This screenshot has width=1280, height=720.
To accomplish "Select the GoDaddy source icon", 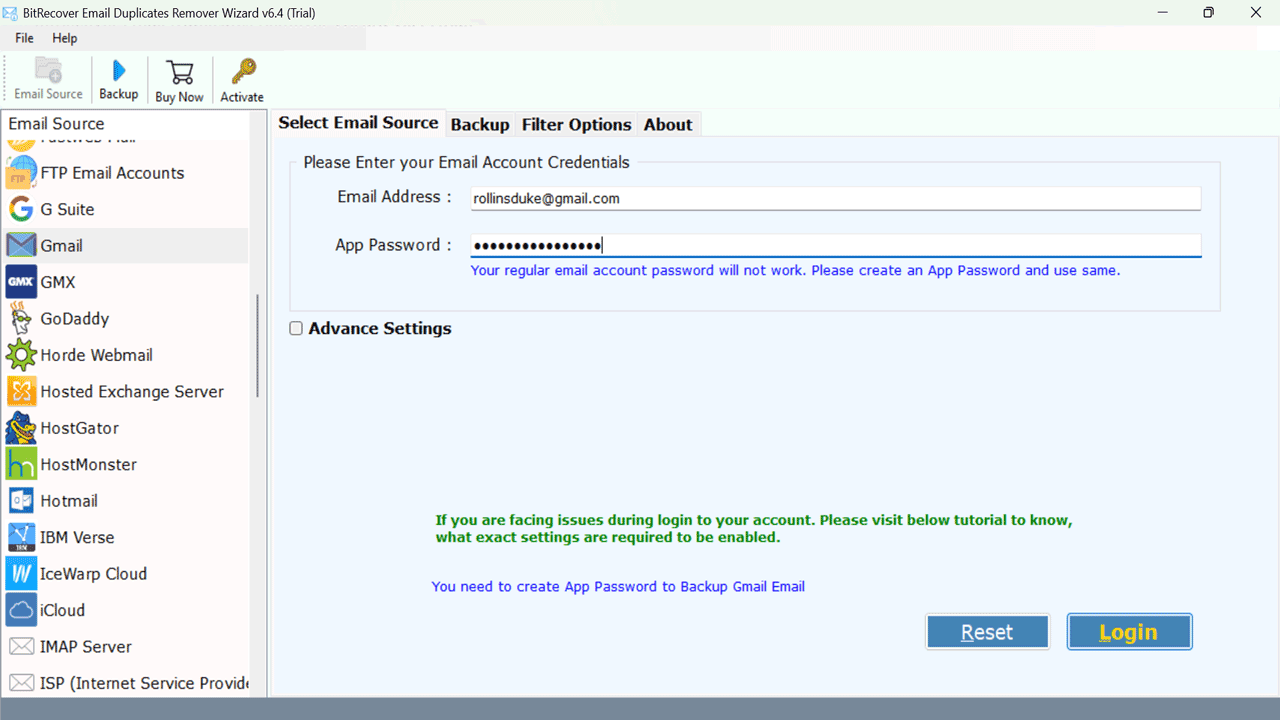I will click(x=21, y=319).
